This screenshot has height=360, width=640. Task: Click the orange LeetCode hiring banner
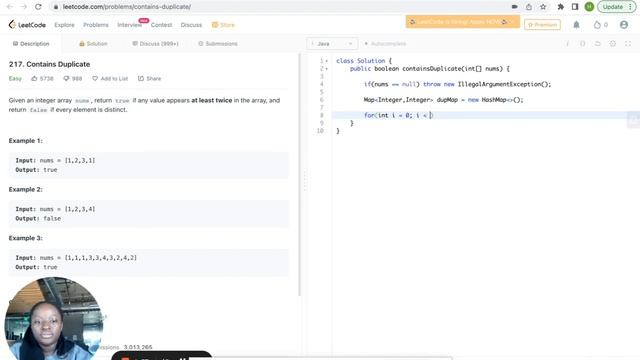pos(463,22)
